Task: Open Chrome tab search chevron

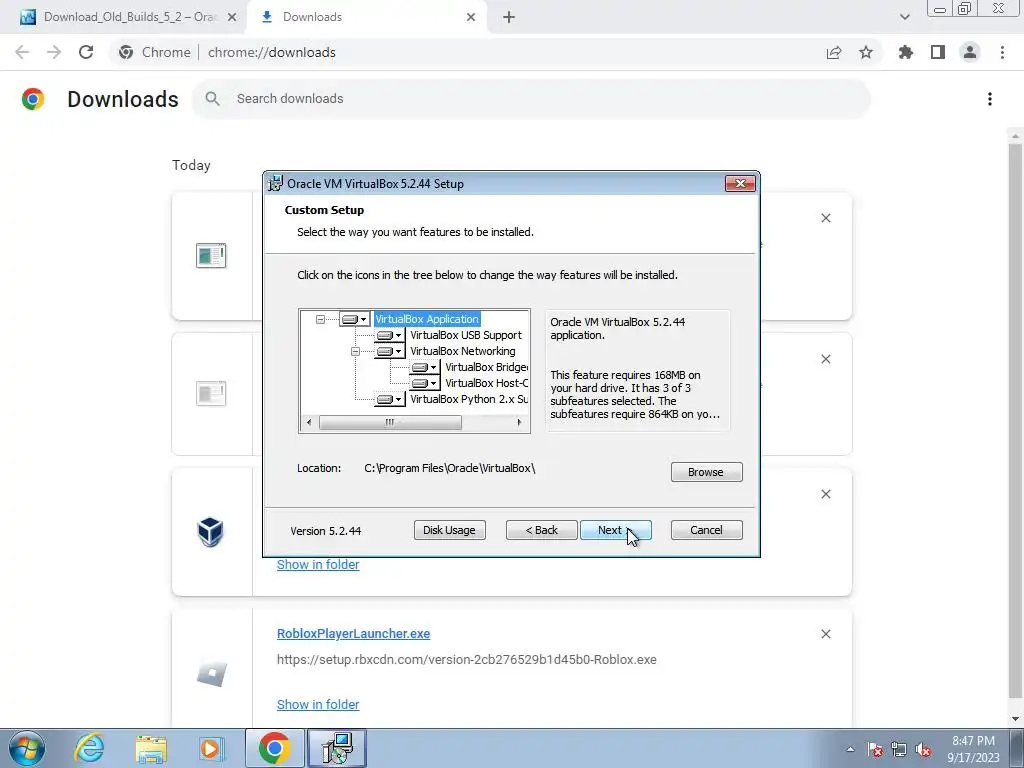Action: click(904, 18)
